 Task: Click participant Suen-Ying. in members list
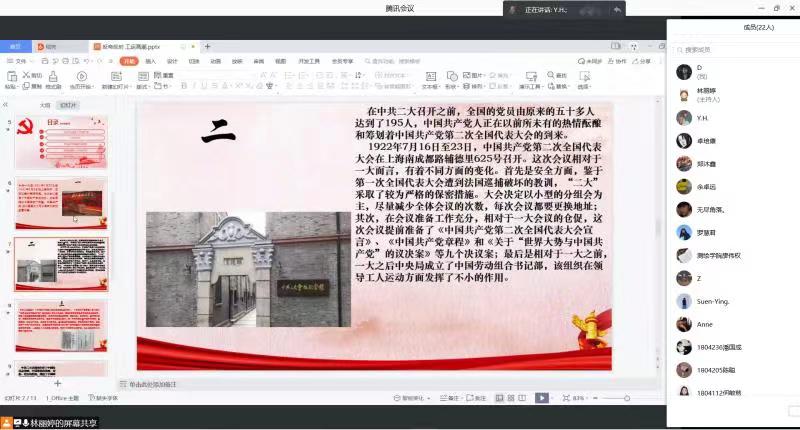click(x=714, y=301)
